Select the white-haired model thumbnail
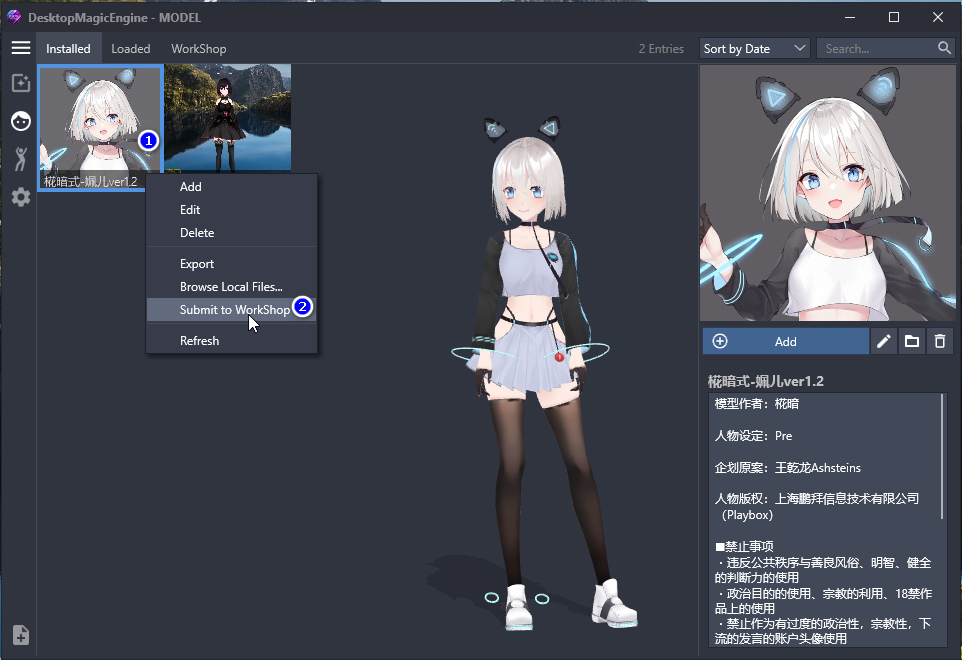 pyautogui.click(x=100, y=128)
